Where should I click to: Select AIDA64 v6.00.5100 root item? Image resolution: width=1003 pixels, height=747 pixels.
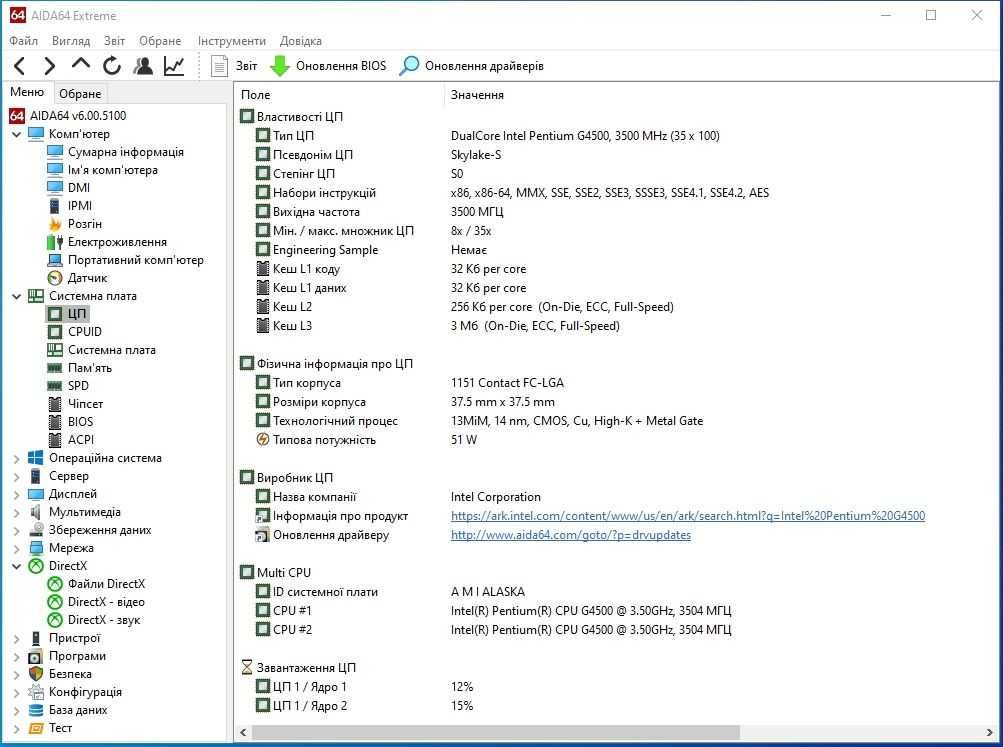(78, 116)
